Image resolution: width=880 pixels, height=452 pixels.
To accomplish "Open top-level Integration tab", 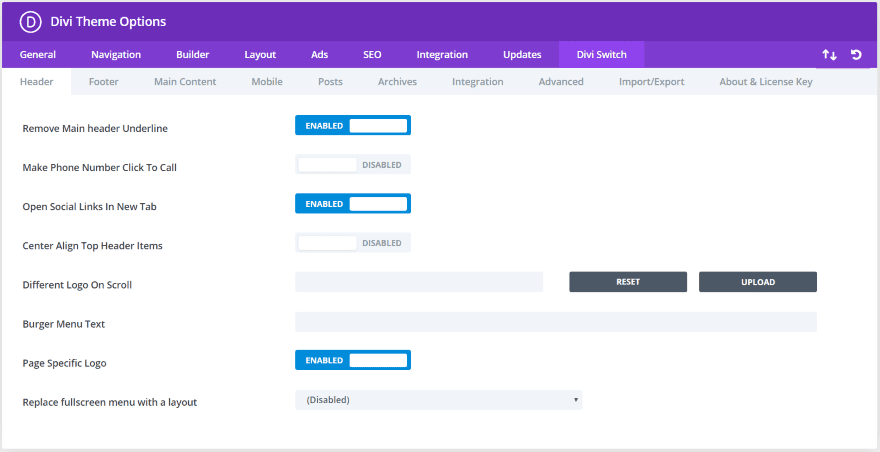I will tap(442, 54).
